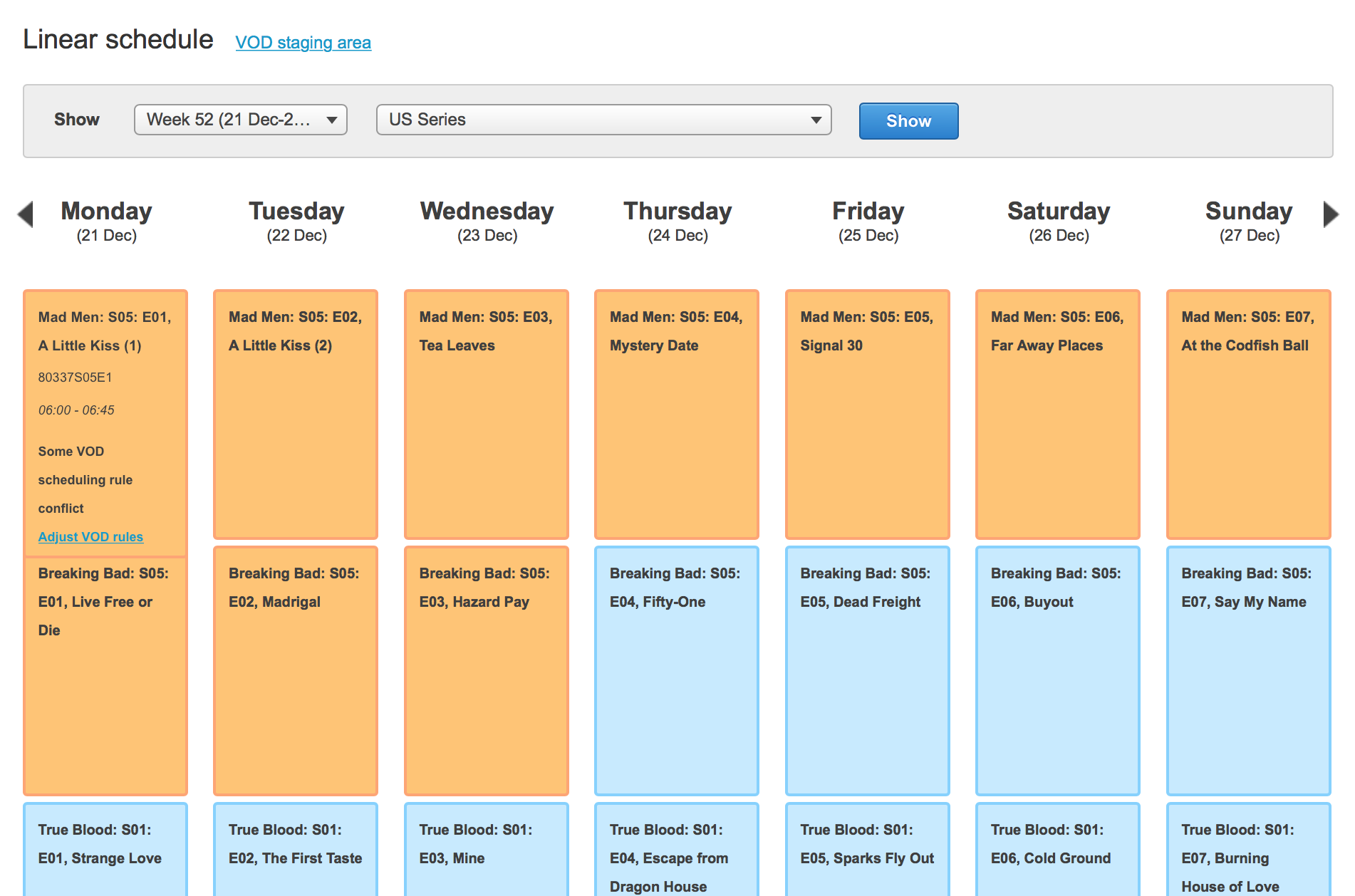Select Breaking Bad E07 Say My Name block
This screenshot has height=896, width=1355.
pos(1248,670)
